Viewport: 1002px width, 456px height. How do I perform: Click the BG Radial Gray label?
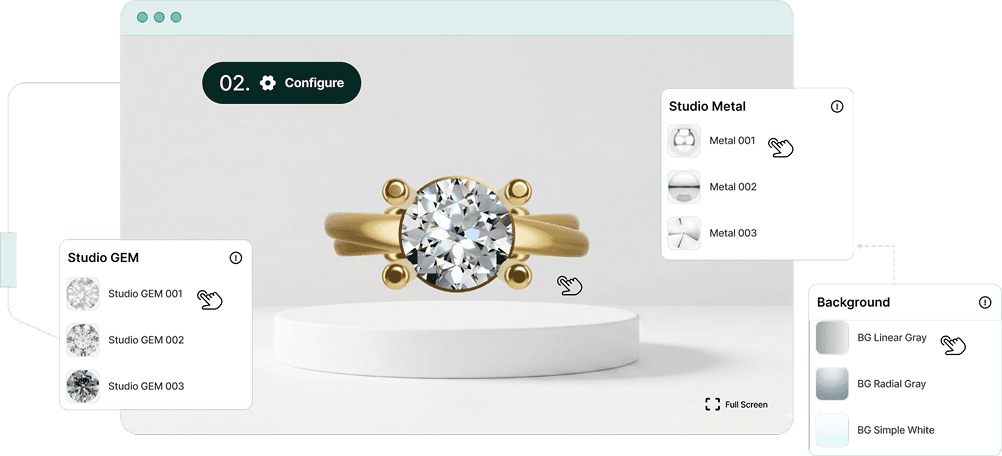[891, 384]
